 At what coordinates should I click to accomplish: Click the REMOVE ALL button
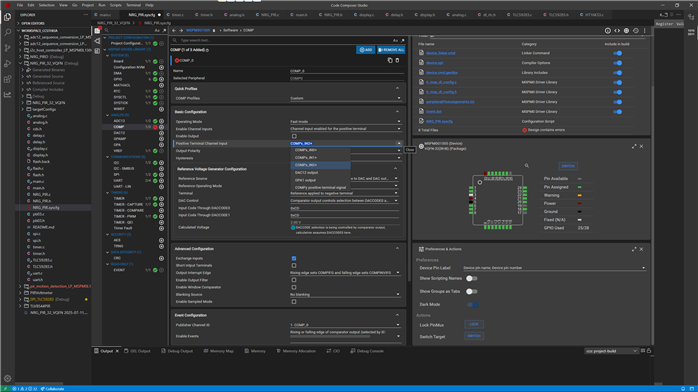pos(391,50)
